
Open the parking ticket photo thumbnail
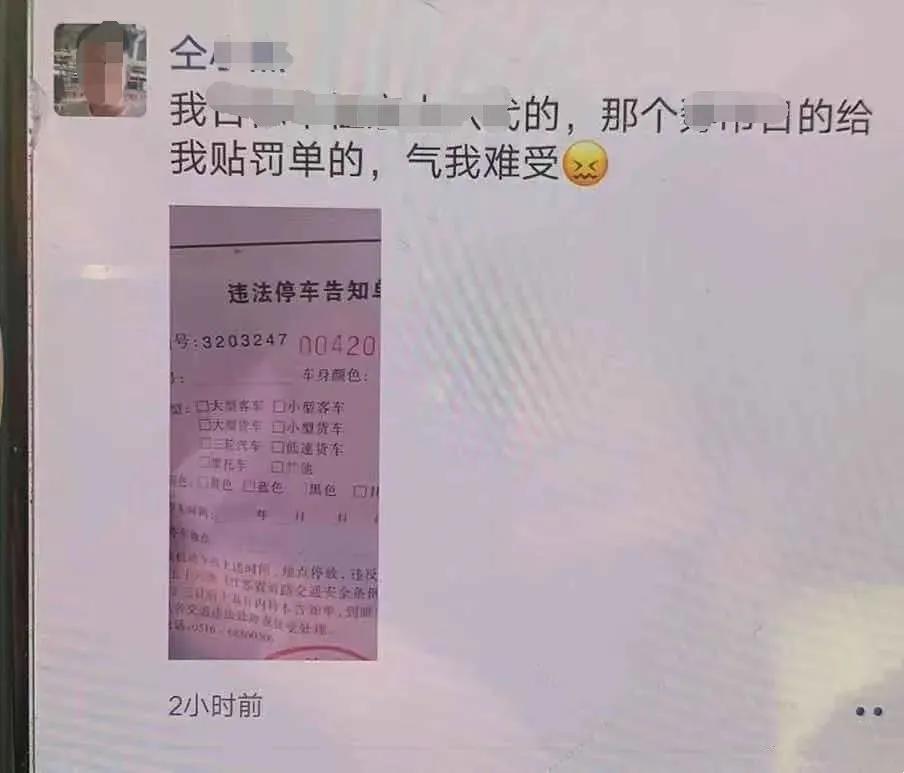pos(274,433)
